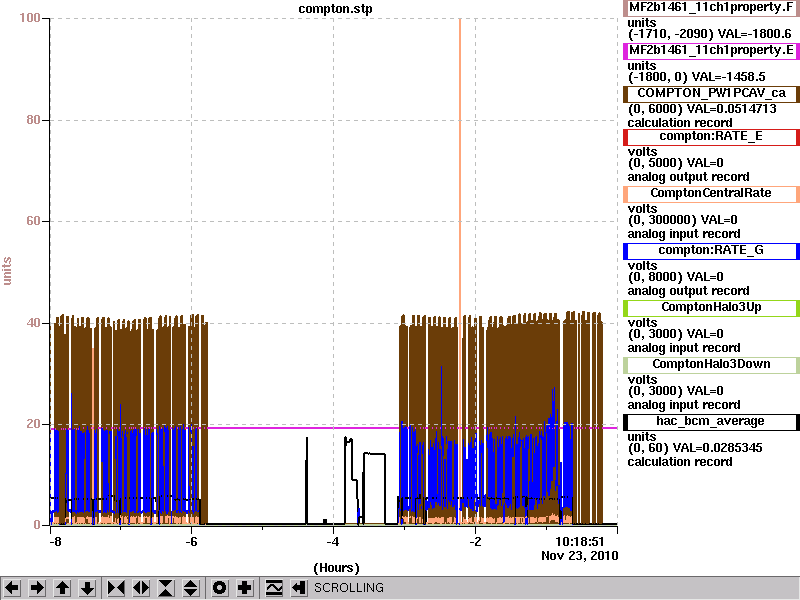The width and height of the screenshot is (800, 600).
Task: Click the vertical diamond zoom icon
Action: 191,588
